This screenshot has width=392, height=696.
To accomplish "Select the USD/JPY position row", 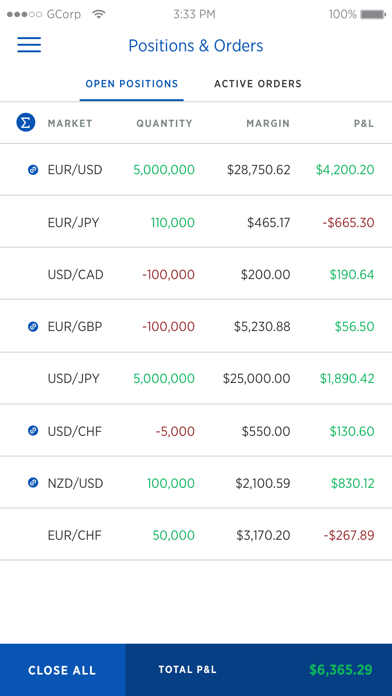I will pyautogui.click(x=196, y=378).
